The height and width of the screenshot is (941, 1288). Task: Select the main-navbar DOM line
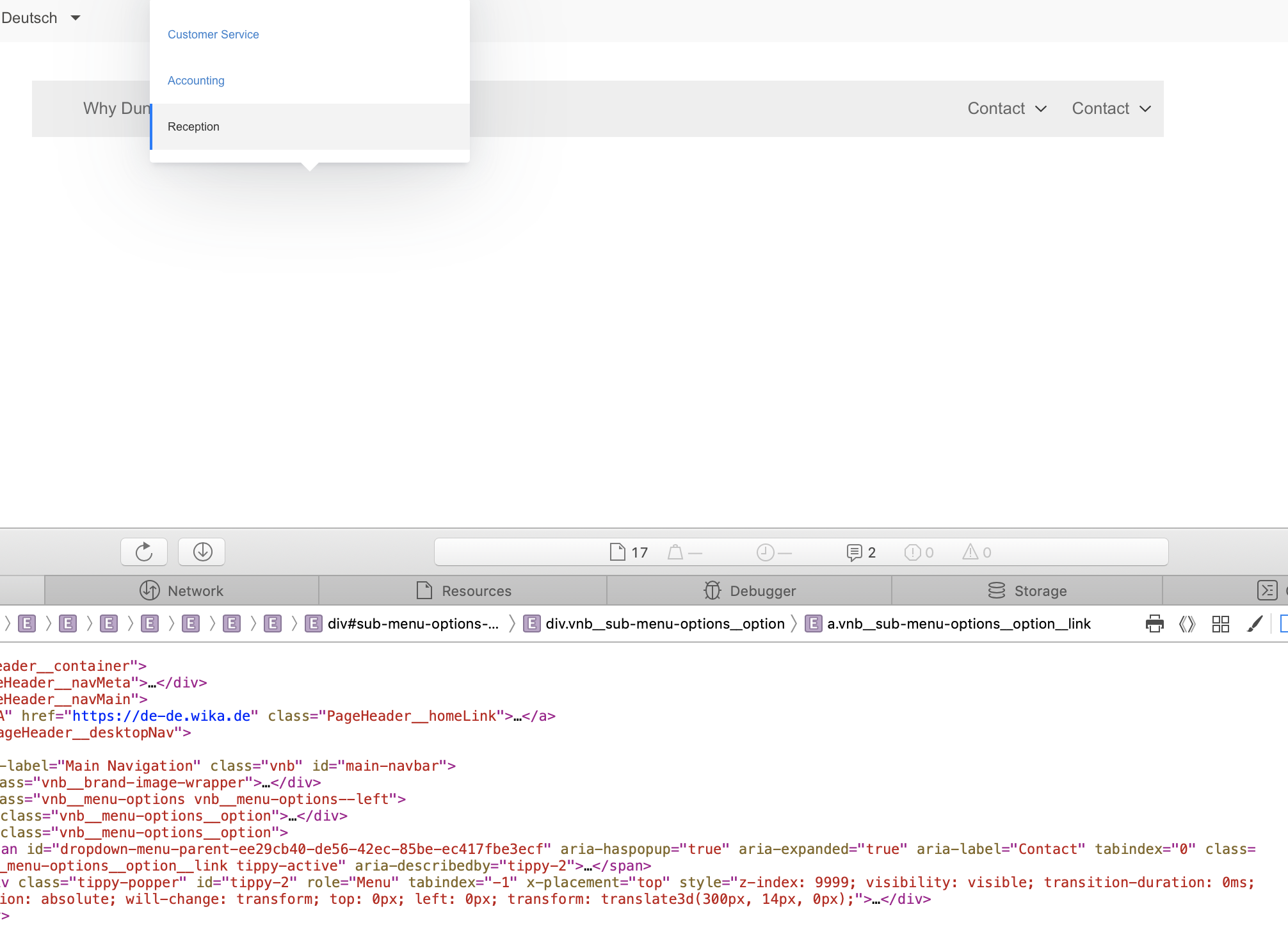pos(228,766)
